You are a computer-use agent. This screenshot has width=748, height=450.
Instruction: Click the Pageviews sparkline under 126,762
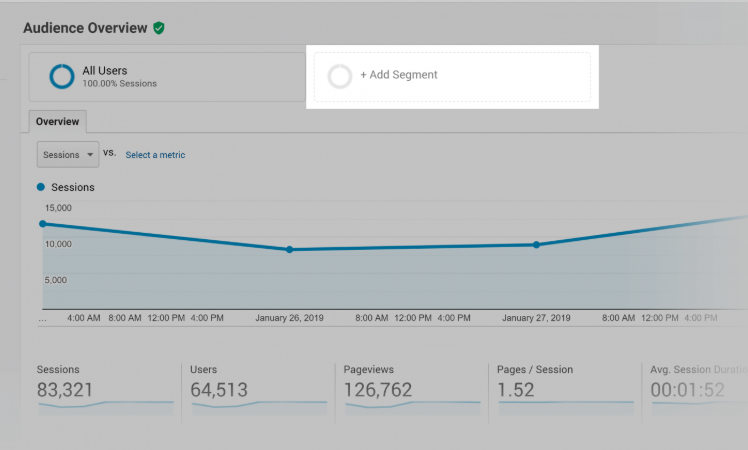(x=413, y=406)
